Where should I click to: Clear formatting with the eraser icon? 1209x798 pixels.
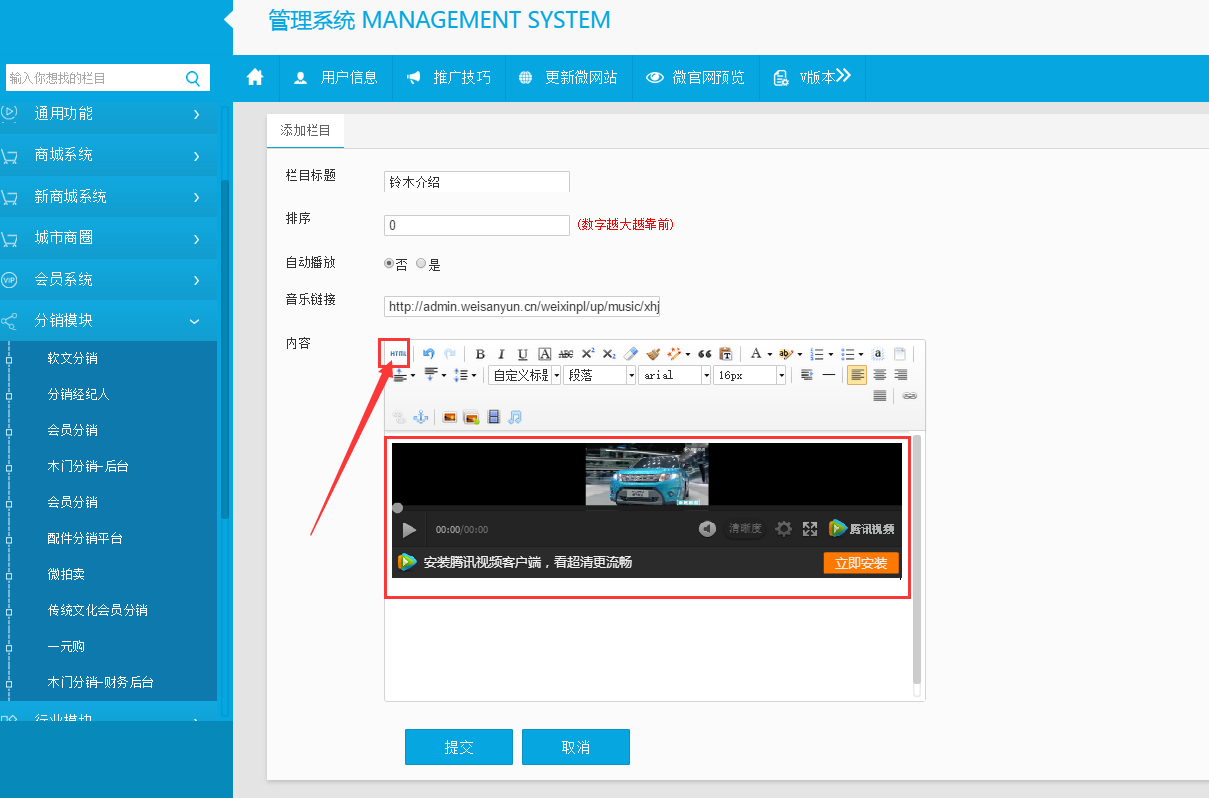pyautogui.click(x=630, y=354)
